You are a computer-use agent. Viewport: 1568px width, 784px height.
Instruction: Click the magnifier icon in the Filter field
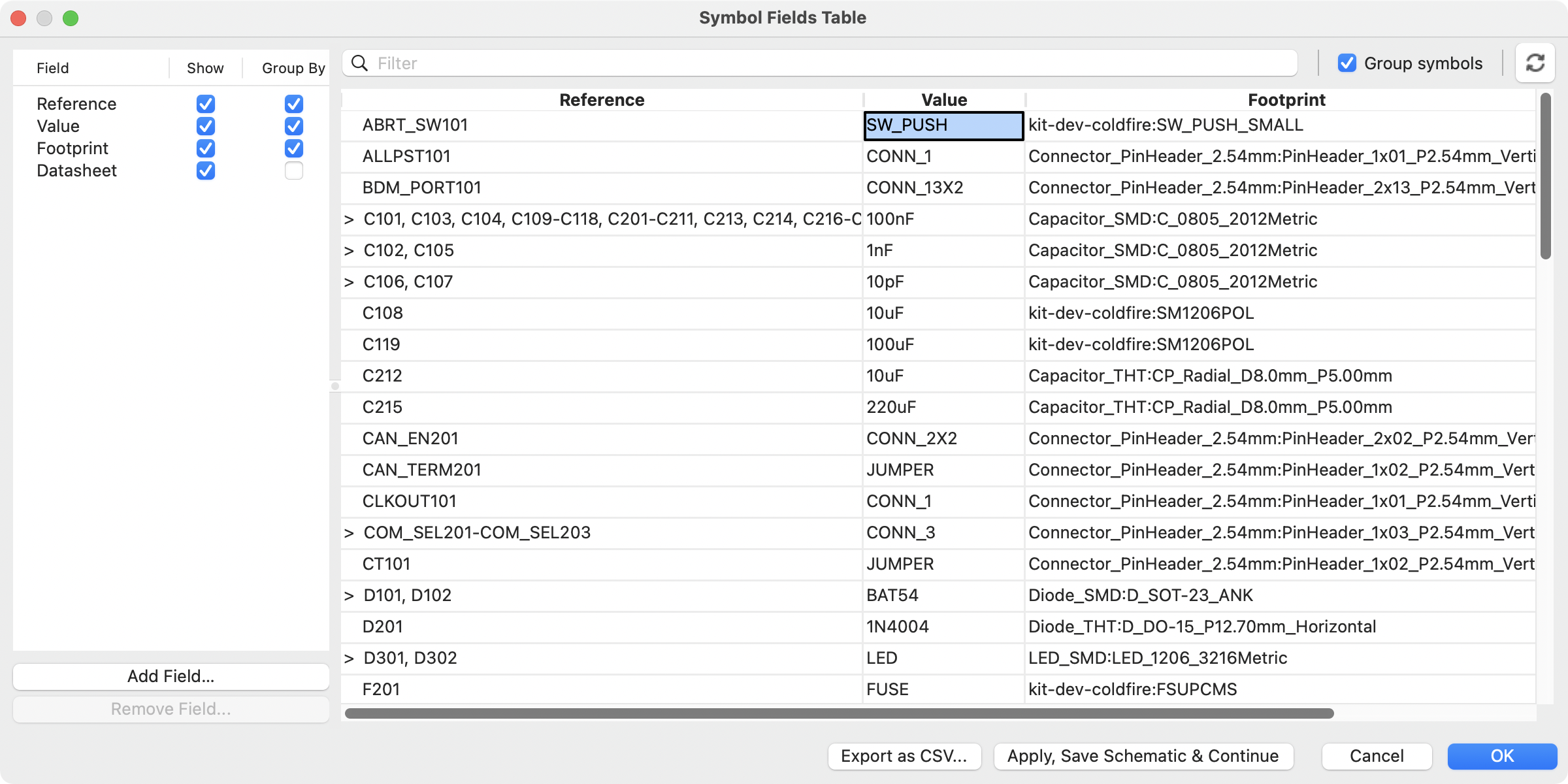[x=359, y=63]
